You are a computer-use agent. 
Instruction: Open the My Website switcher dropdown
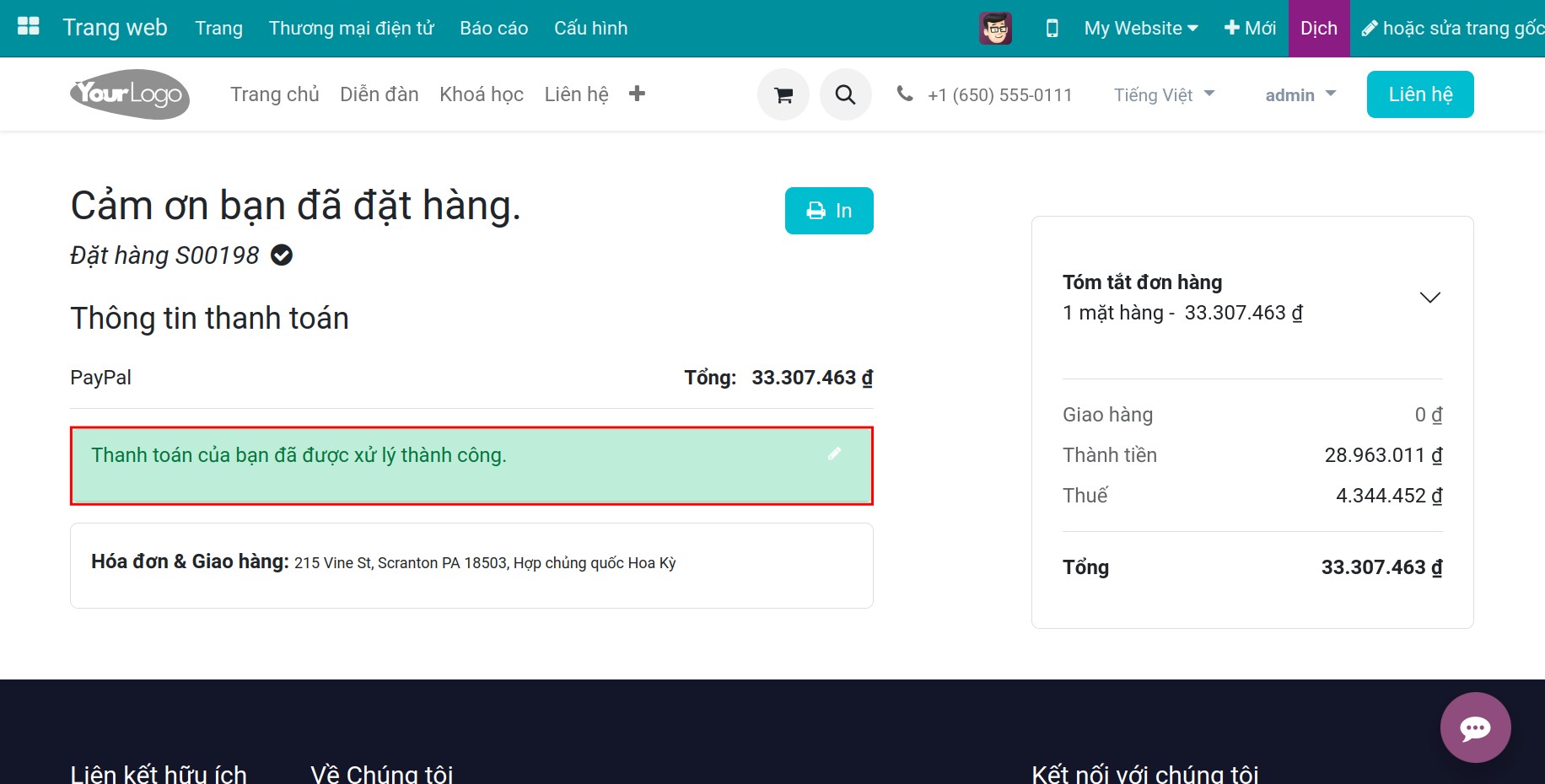tap(1140, 29)
